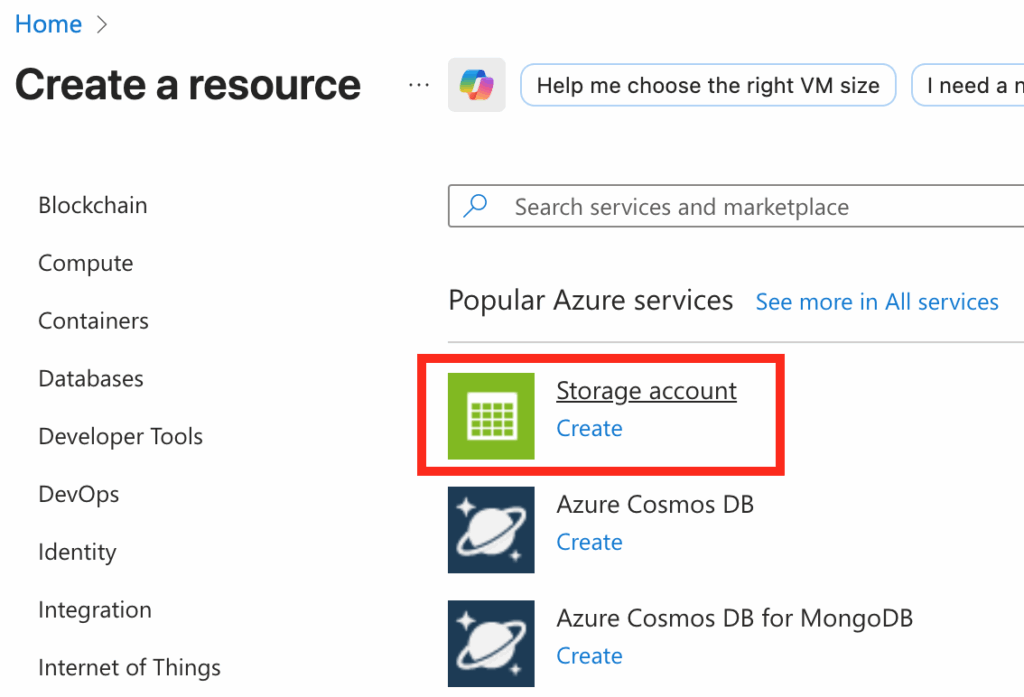Click the magnifier icon in search box
Viewport: 1024px width, 697px height.
pos(476,206)
